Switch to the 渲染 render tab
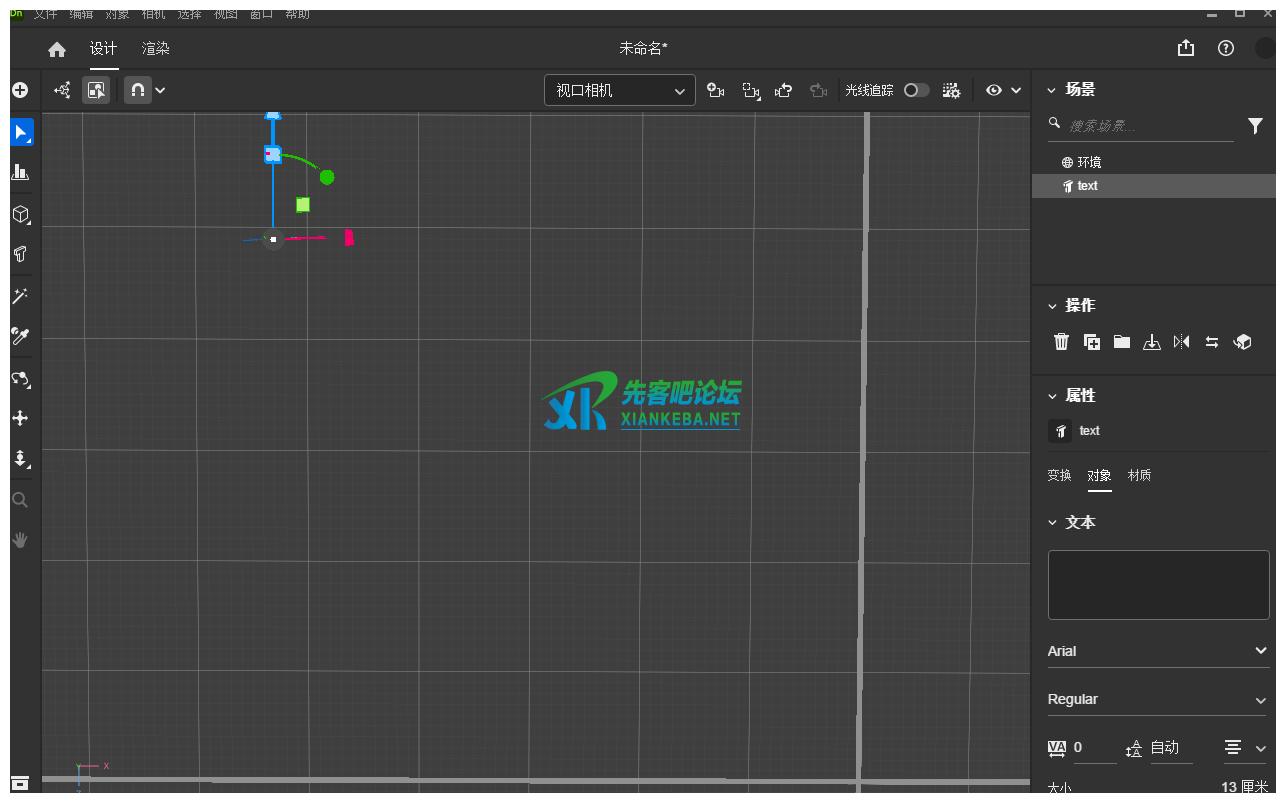This screenshot has width=1286, height=803. click(155, 48)
